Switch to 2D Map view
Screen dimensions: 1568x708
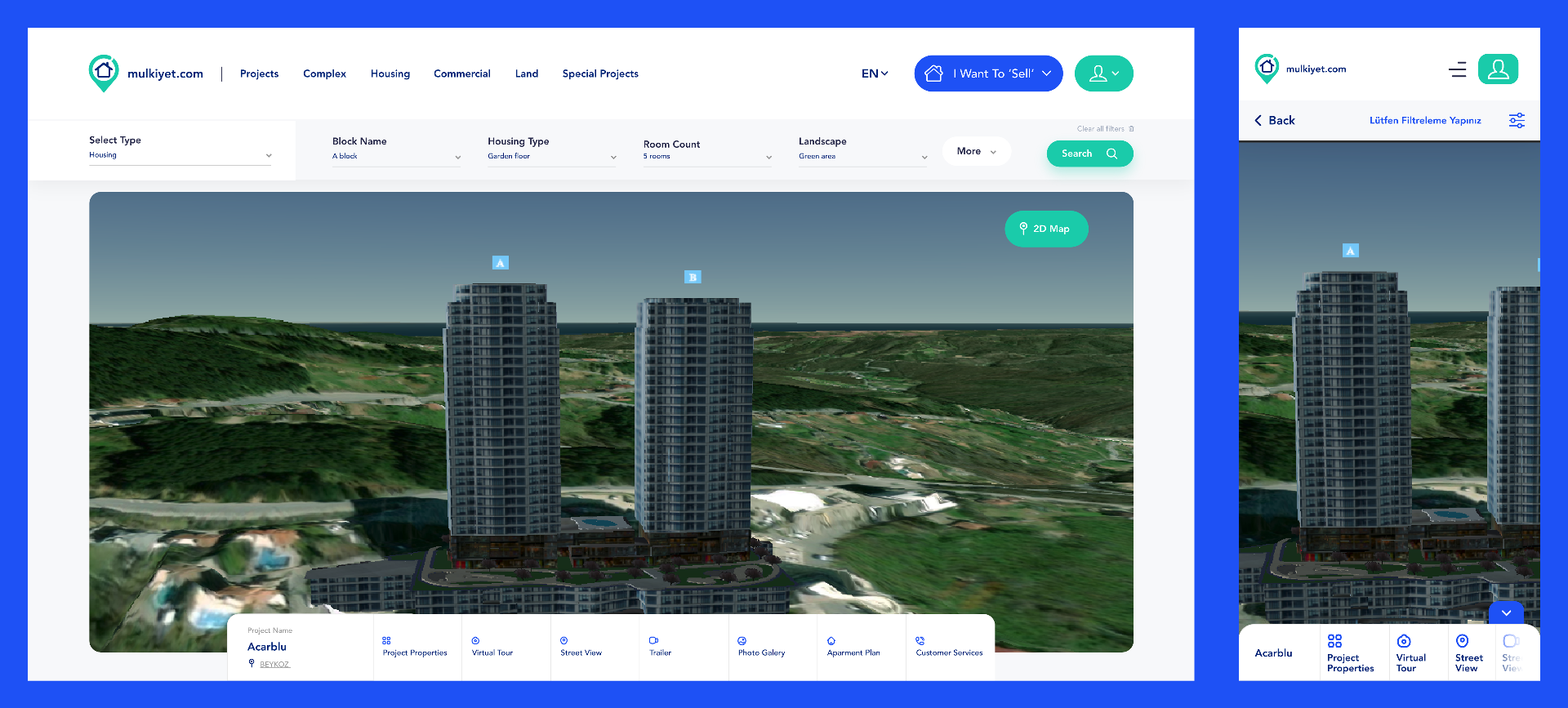coord(1046,229)
